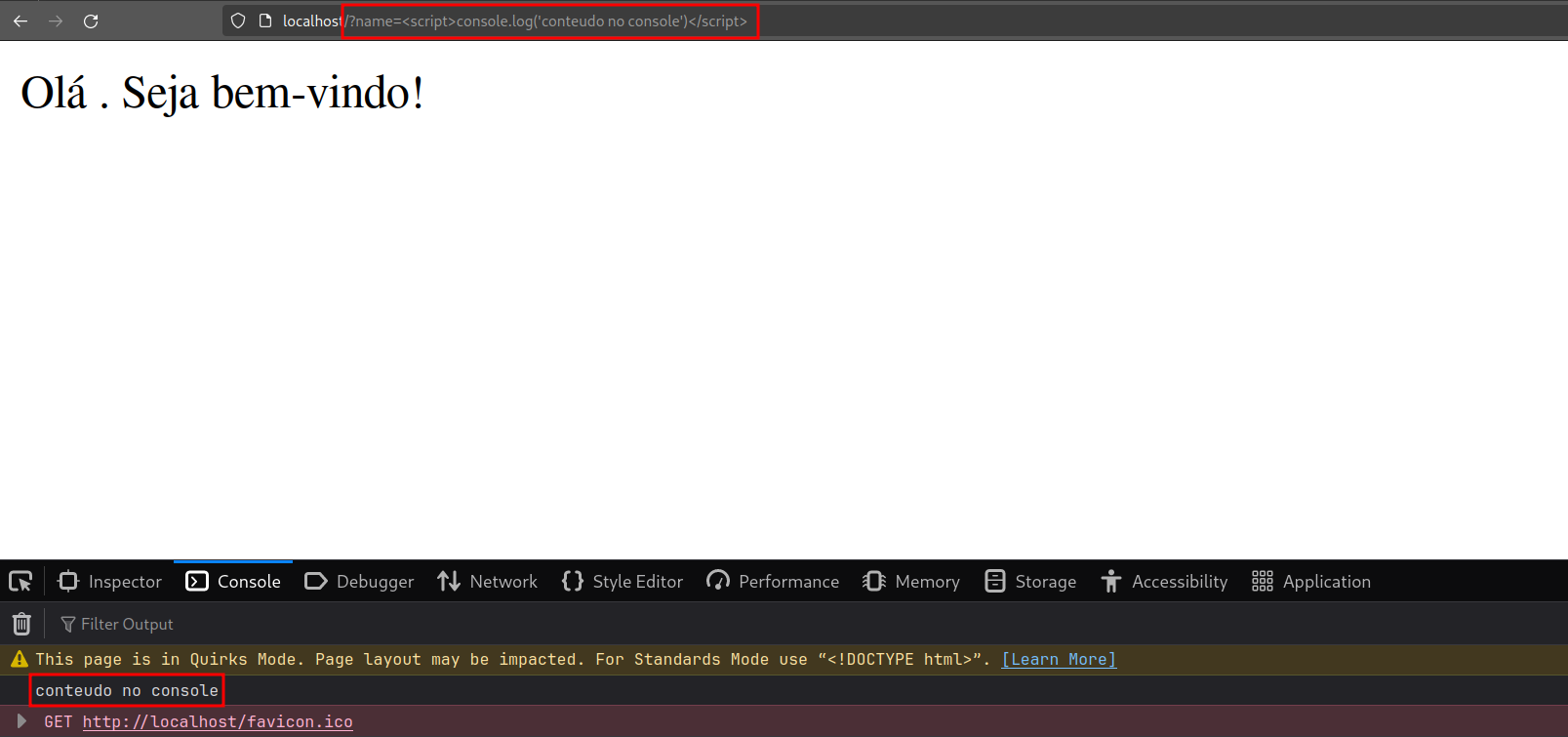
Task: Clear console output with trash icon
Action: click(21, 624)
